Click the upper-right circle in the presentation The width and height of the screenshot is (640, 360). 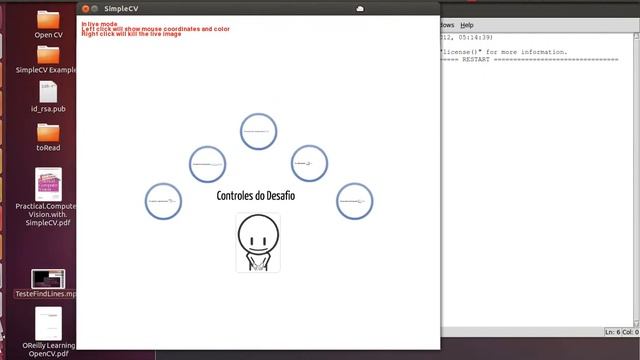click(309, 163)
